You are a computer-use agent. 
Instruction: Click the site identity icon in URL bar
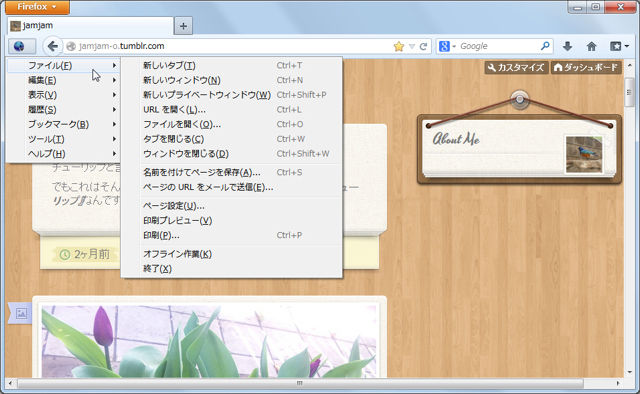coord(71,47)
